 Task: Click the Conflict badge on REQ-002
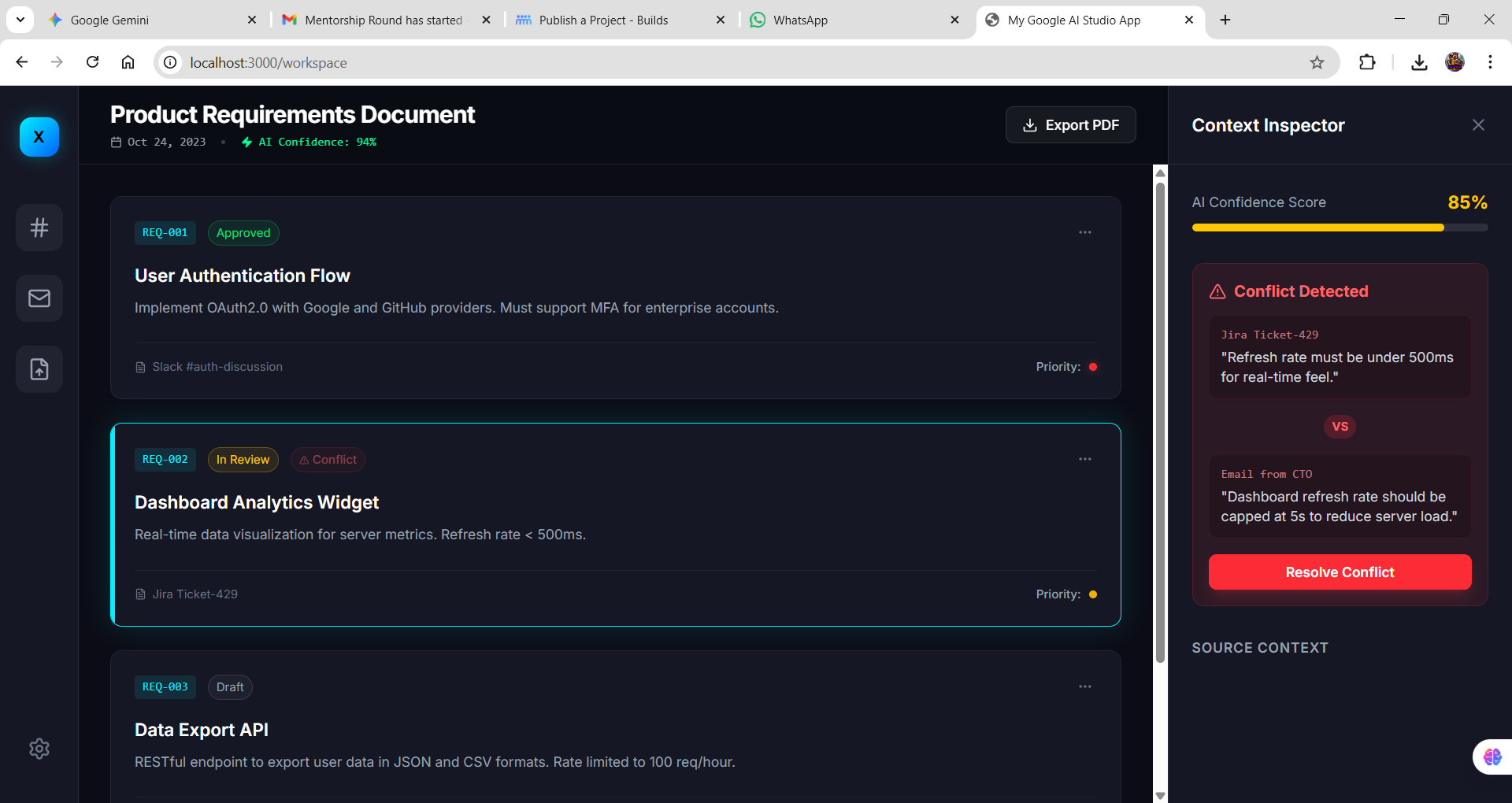point(328,460)
